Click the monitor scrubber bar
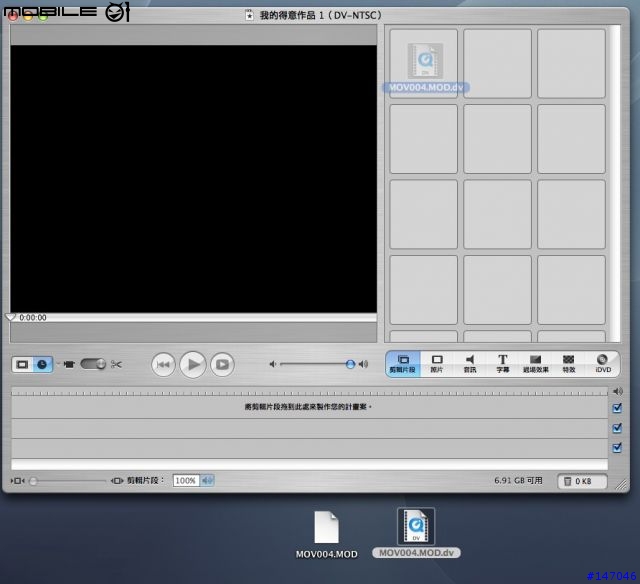 click(194, 318)
